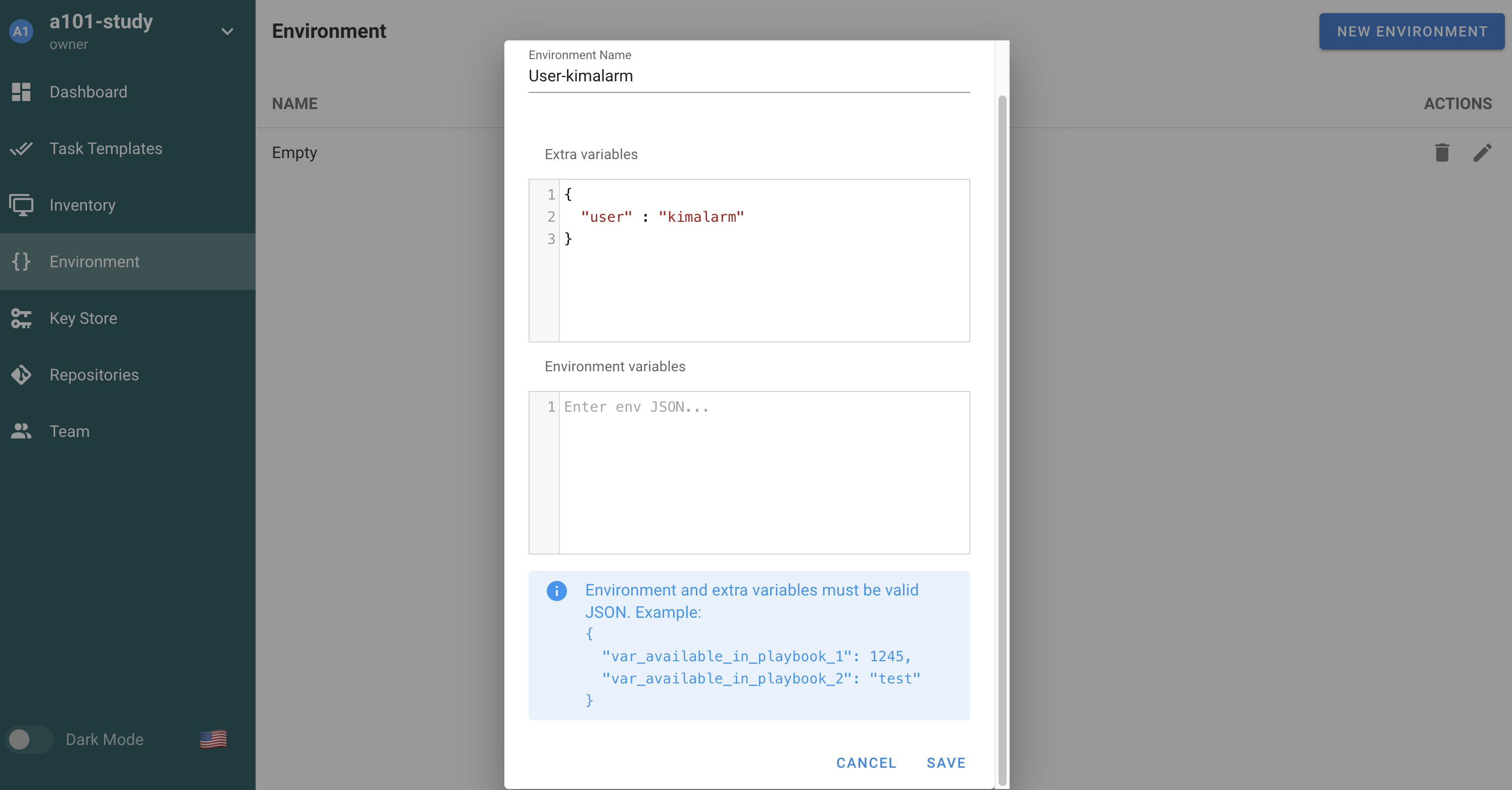Screen dimensions: 1512x790
Task: Click the a101-study project name
Action: pos(101,22)
